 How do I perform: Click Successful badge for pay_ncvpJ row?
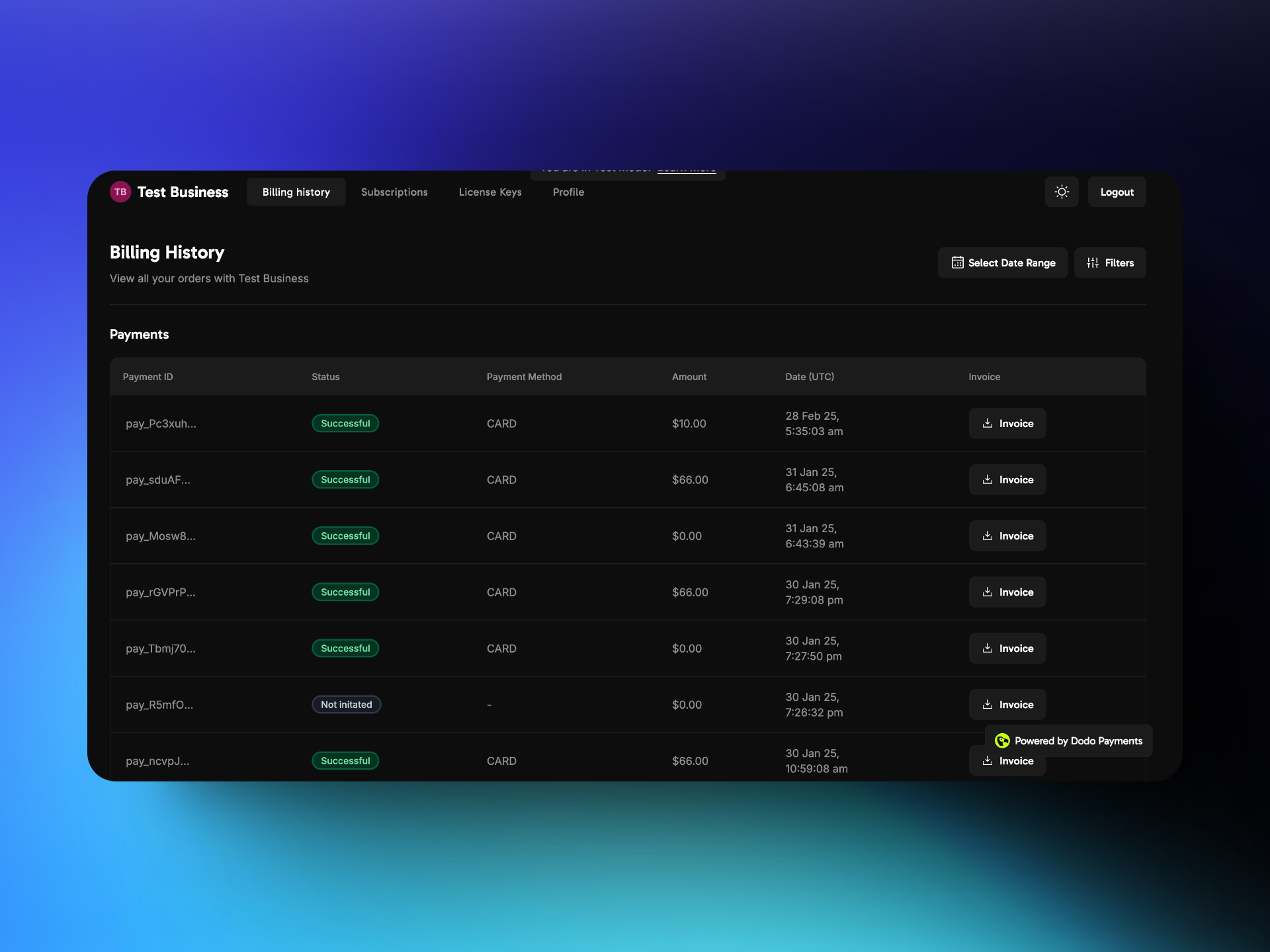pos(345,760)
